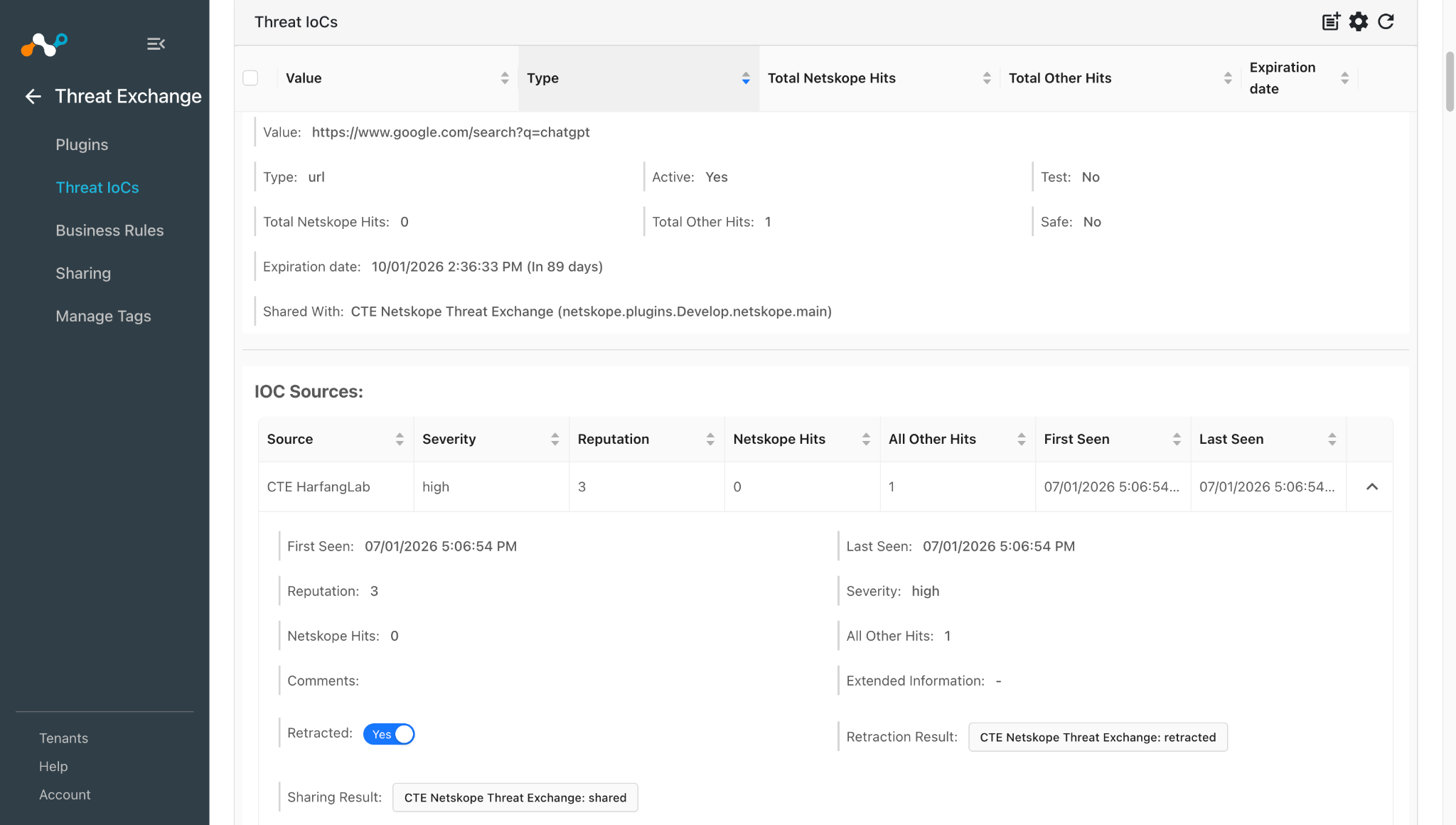Sort by Total Other Hits arrows
Viewport: 1456px width, 825px height.
pyautogui.click(x=1228, y=78)
